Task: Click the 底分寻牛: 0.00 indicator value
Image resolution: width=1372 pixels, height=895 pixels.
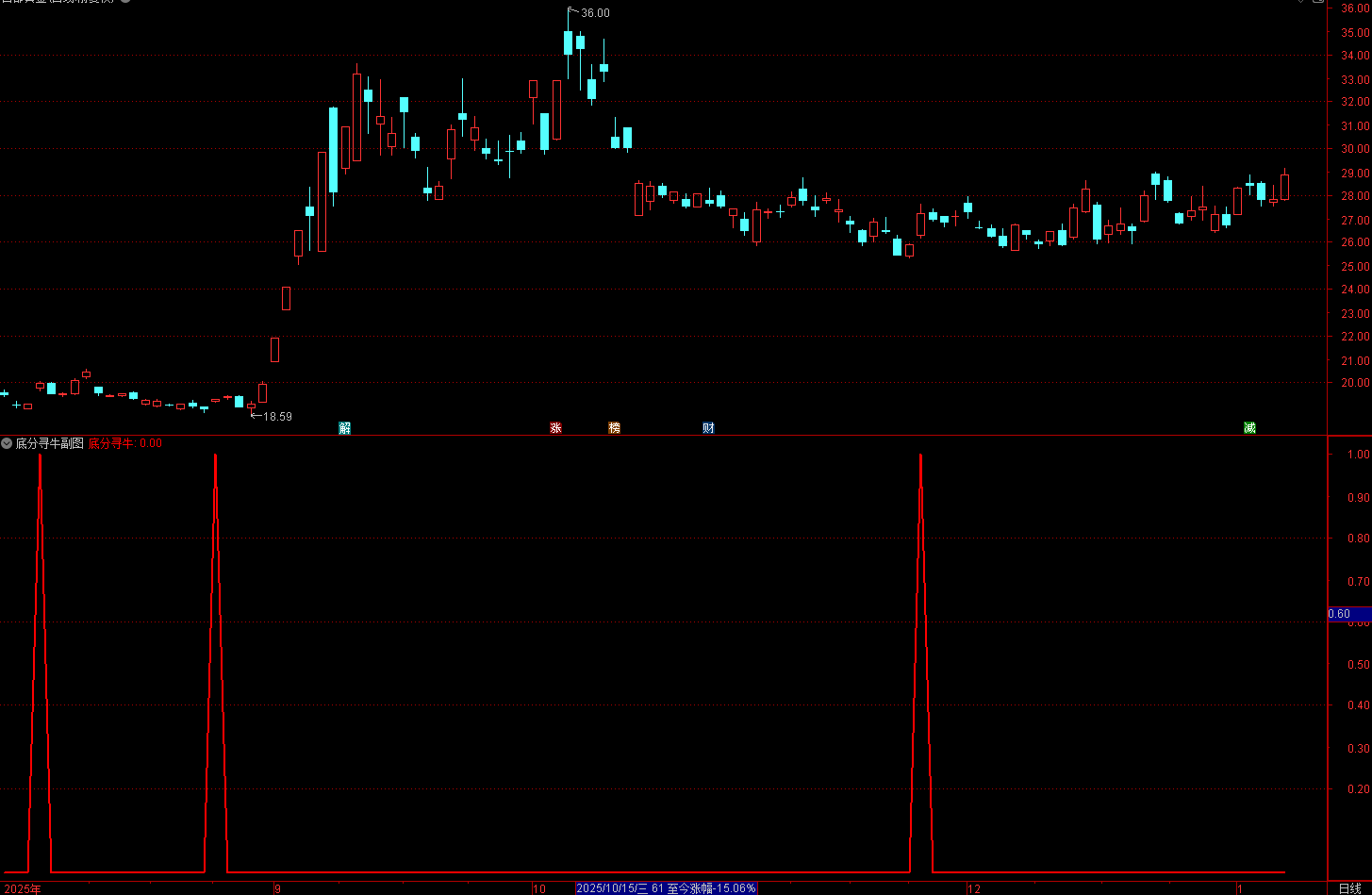Action: 125,443
